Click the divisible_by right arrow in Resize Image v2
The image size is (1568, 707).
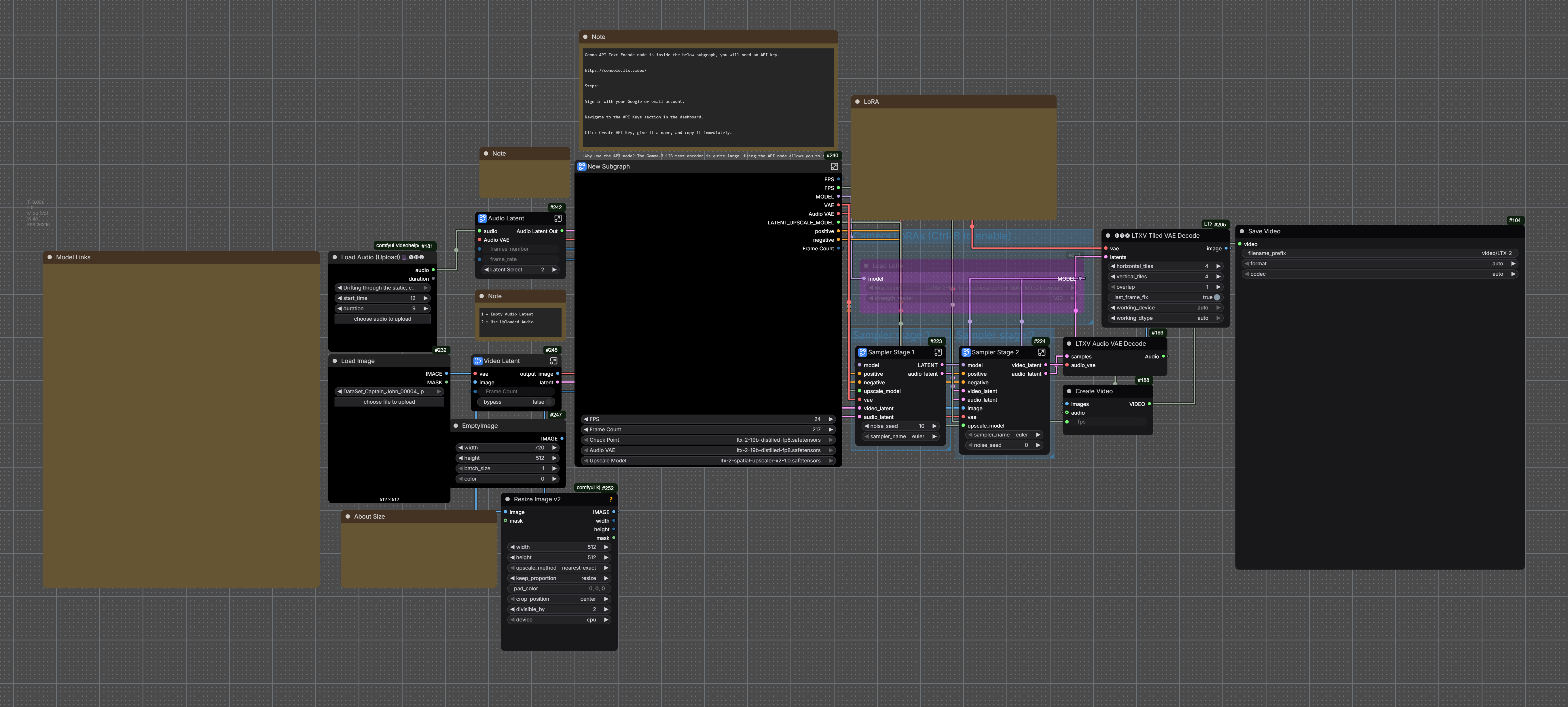[x=606, y=609]
